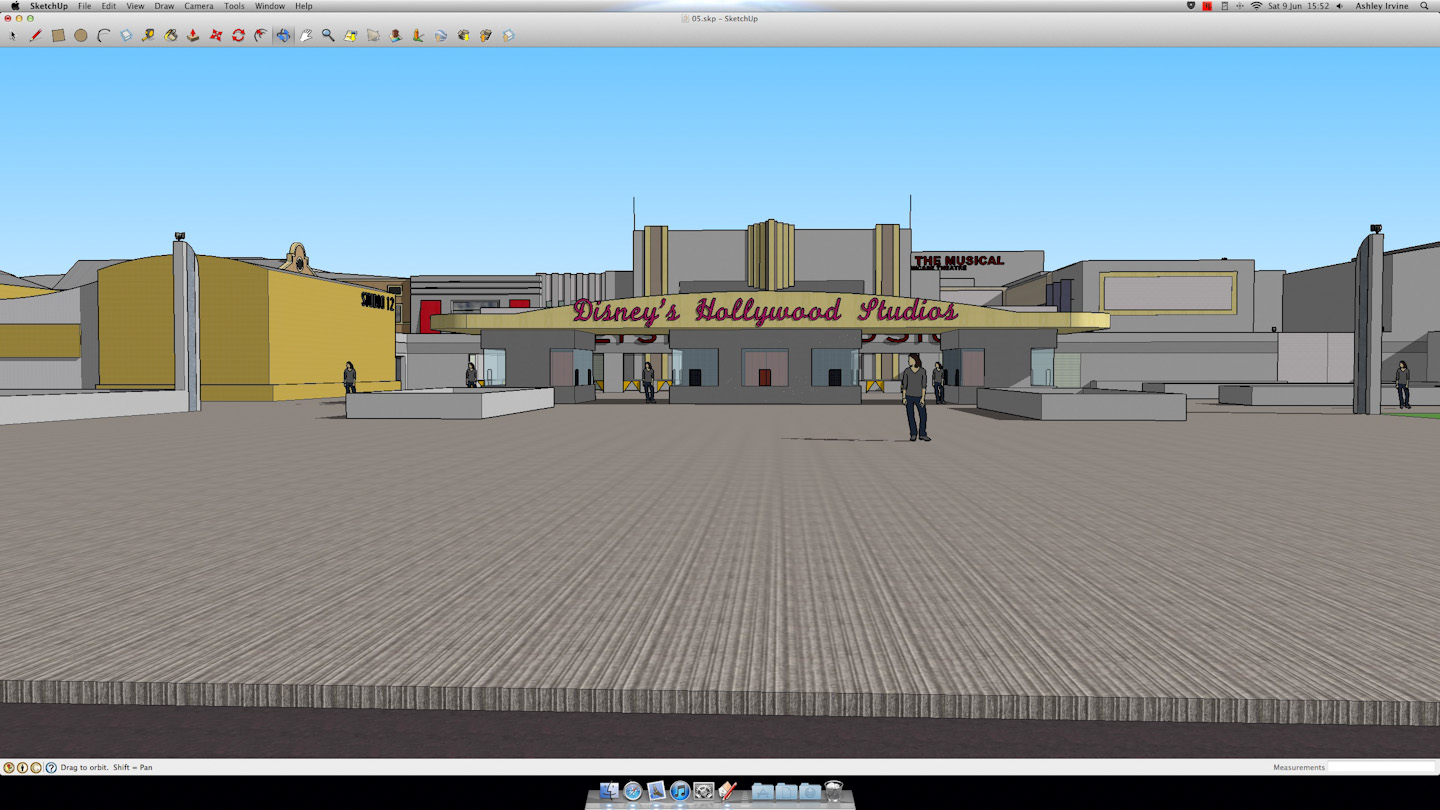Click the Measurements input box

pos(1381,767)
